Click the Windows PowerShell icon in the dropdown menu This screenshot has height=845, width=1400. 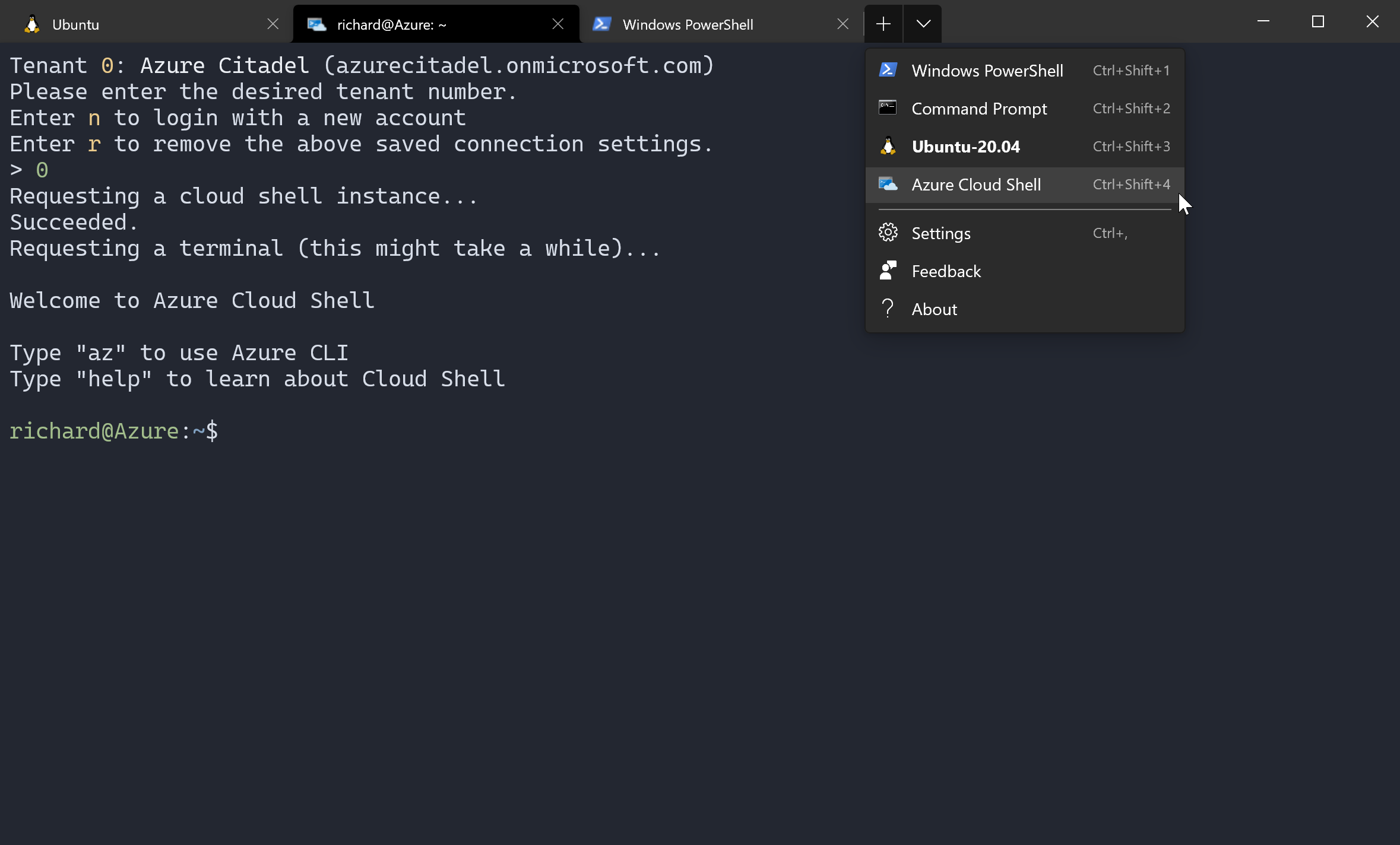coord(888,69)
